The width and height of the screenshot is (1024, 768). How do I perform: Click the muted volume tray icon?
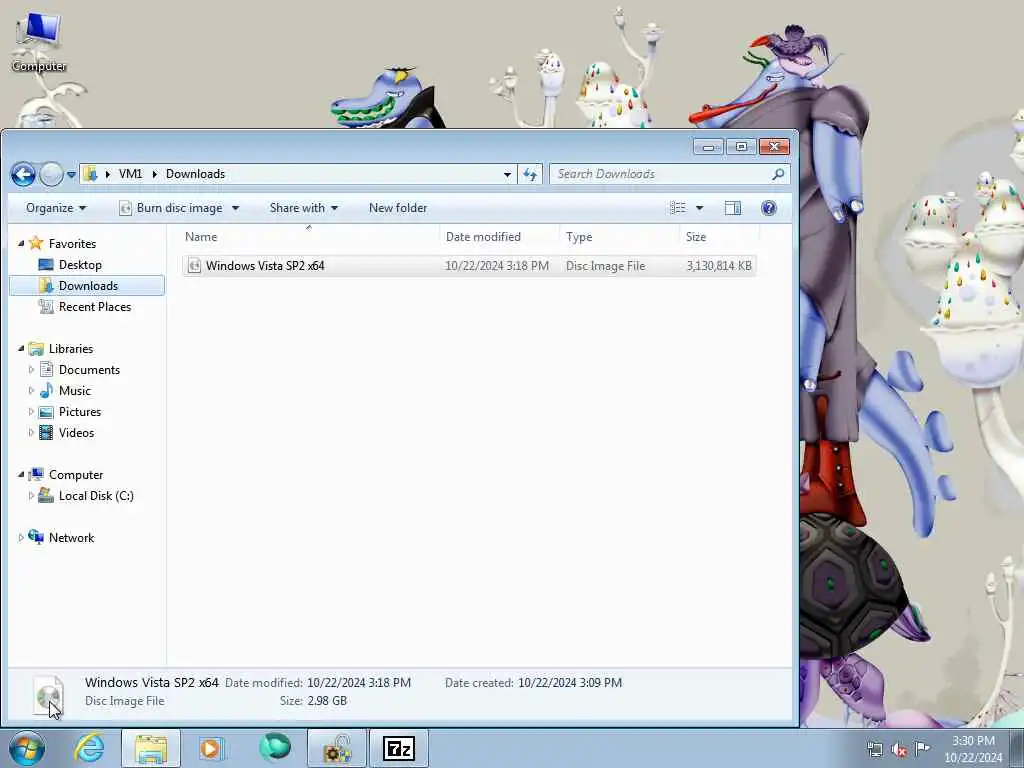[899, 749]
